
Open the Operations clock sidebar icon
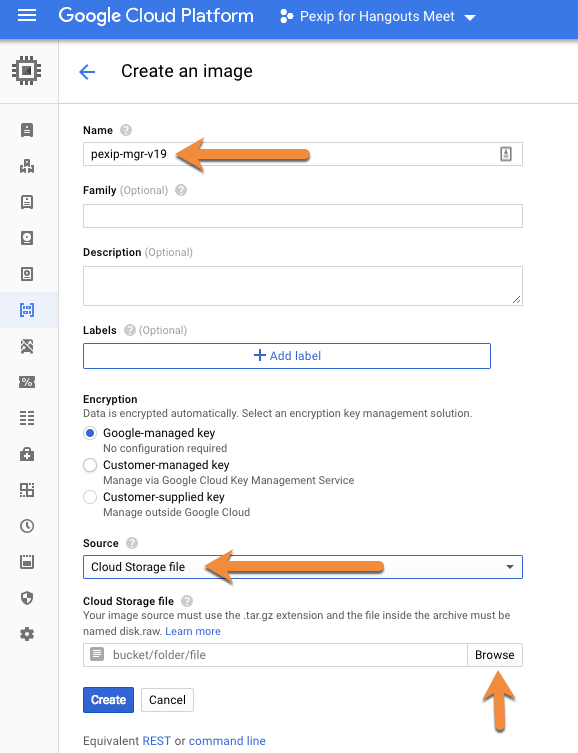[x=27, y=526]
